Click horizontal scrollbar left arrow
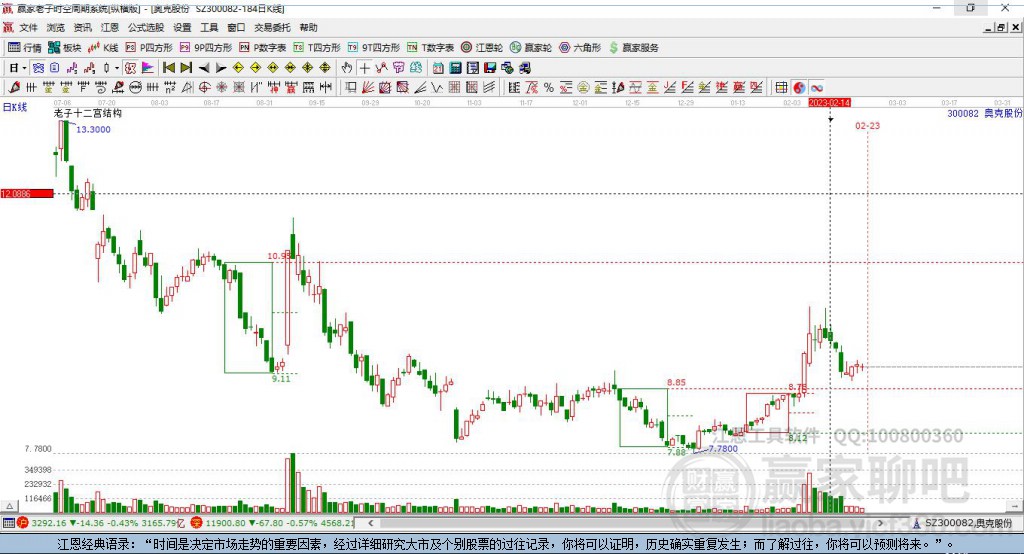The height and width of the screenshot is (554, 1024). 371,523
